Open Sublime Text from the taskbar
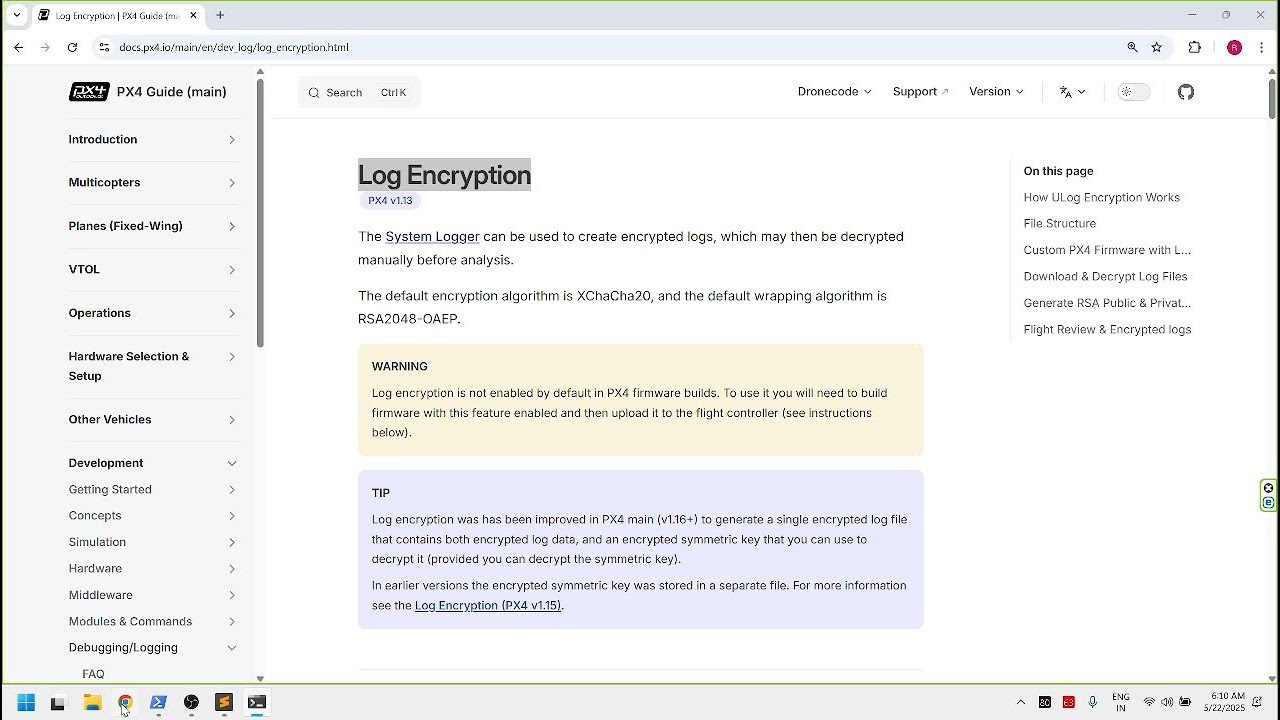Image resolution: width=1280 pixels, height=720 pixels. point(224,703)
